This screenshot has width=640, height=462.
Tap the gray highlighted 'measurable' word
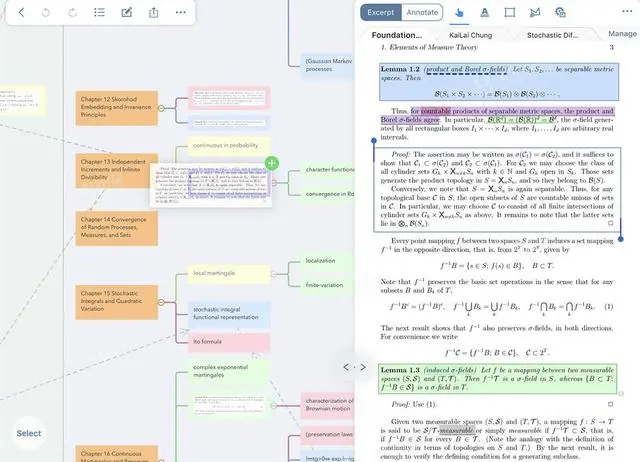(457, 430)
